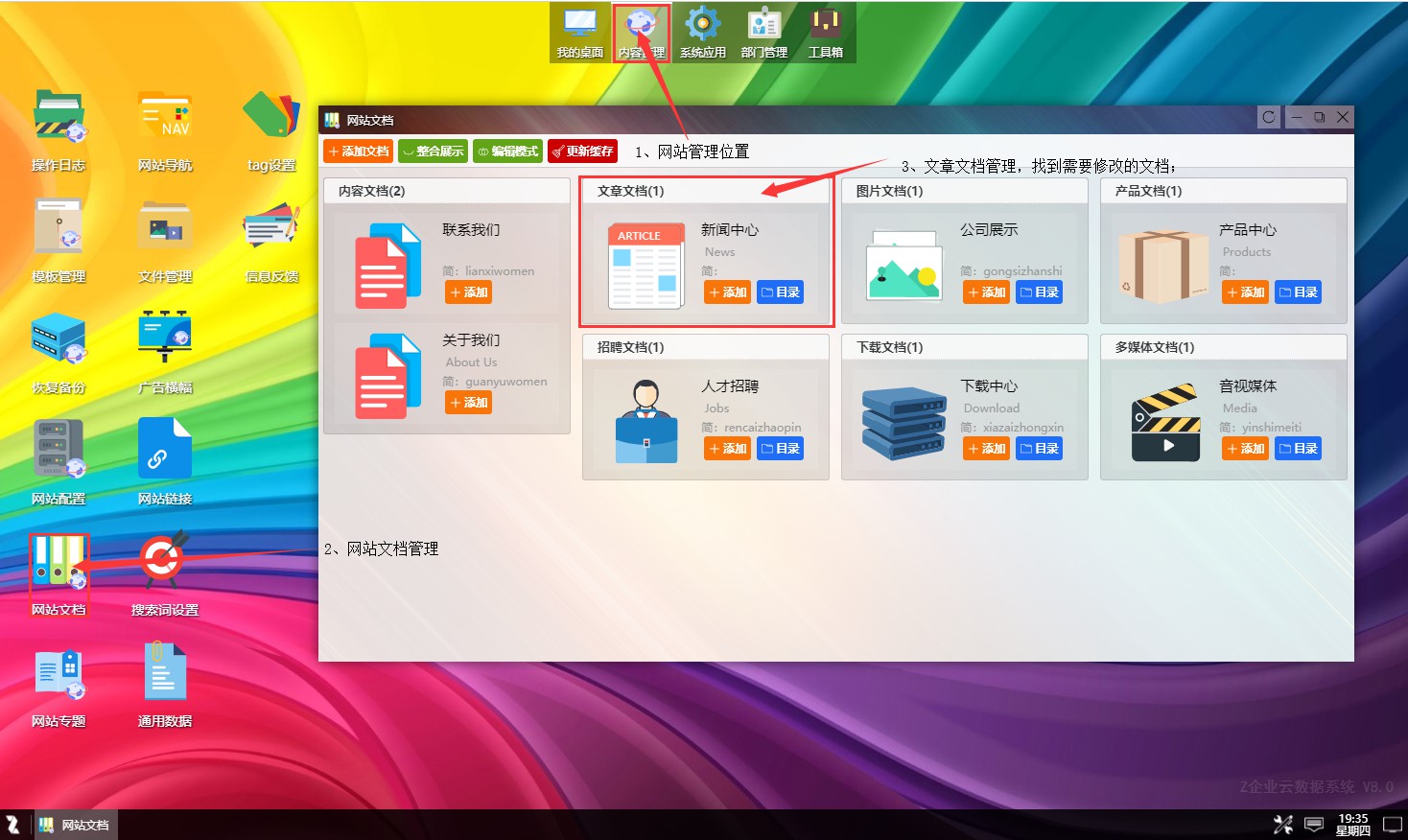The height and width of the screenshot is (840, 1408).
Task: Switch to 工具箱 in top dock
Action: point(826,33)
